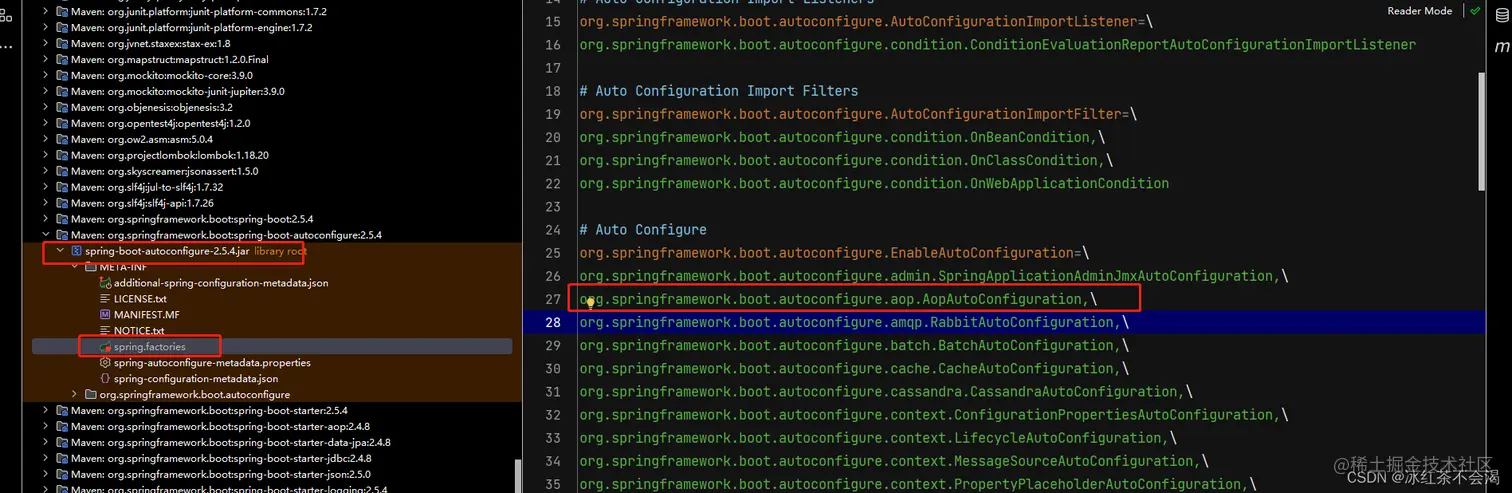
Task: Click the spring-configuration-metadata.json braces icon
Action: [x=105, y=378]
